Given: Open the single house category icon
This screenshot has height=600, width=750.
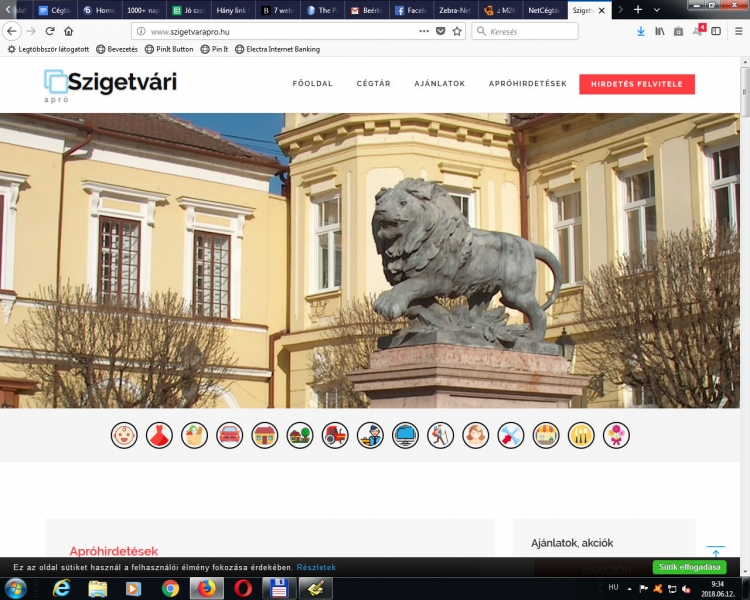Looking at the screenshot, I should [265, 435].
